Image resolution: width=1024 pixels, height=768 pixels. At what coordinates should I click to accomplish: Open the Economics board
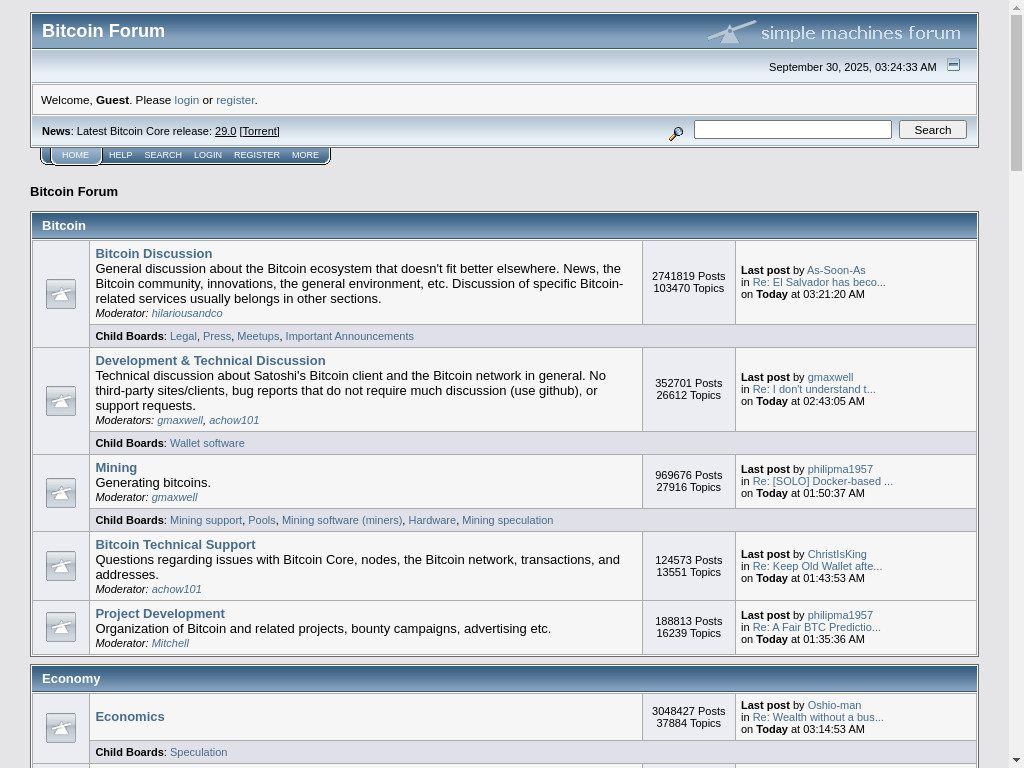130,716
